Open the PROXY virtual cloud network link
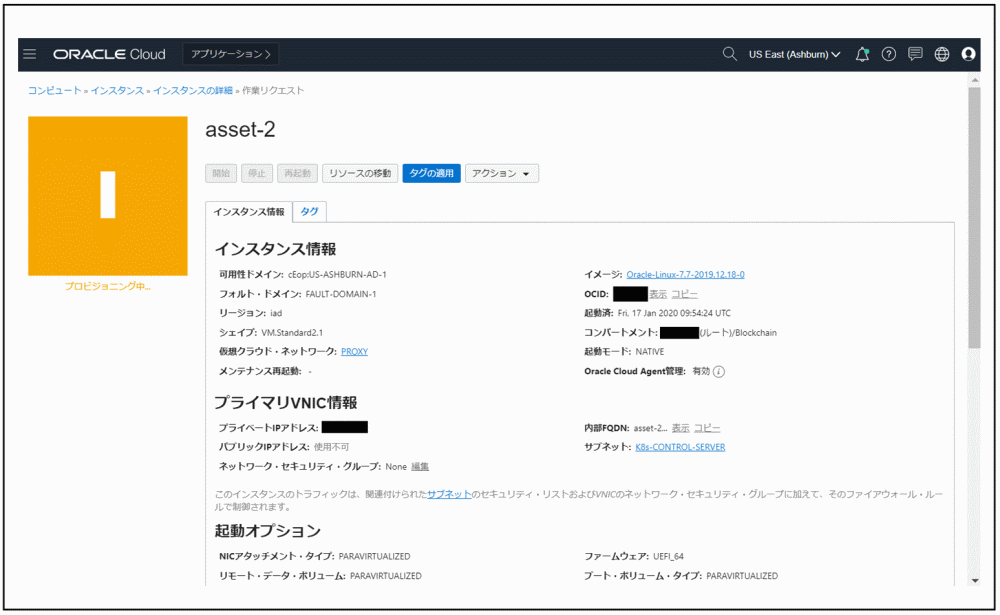Viewport: 1000px width, 615px height. [354, 352]
